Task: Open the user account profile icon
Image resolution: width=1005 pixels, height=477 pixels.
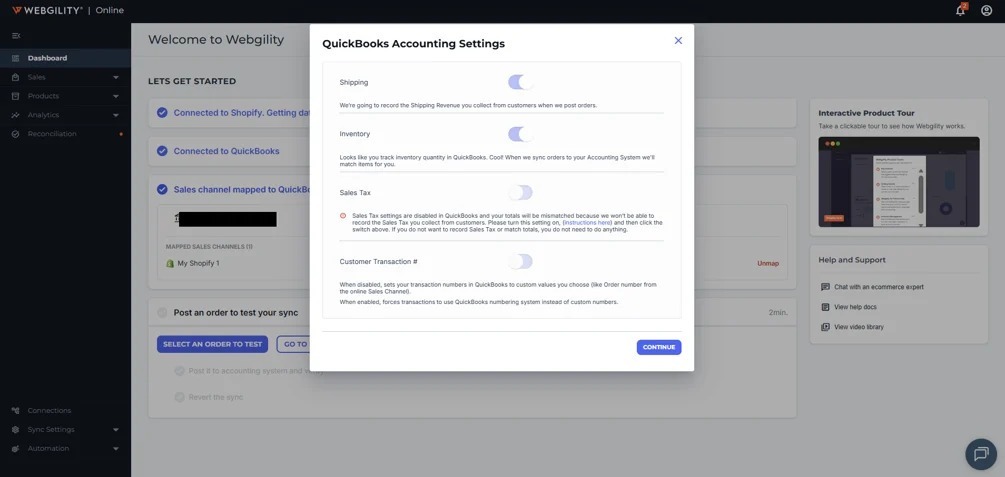Action: [986, 10]
